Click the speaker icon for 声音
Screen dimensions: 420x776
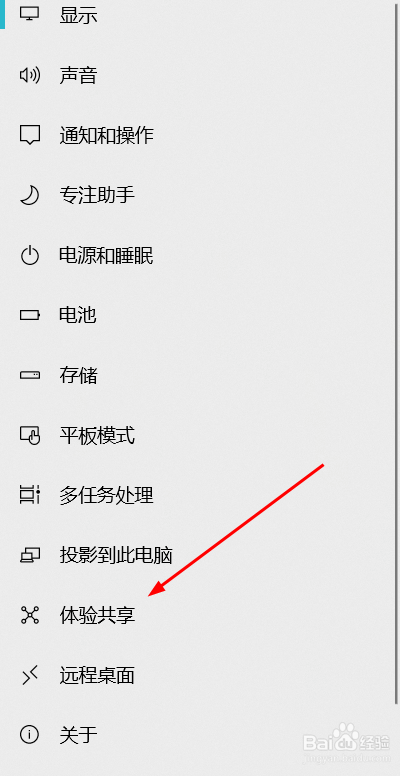click(29, 75)
